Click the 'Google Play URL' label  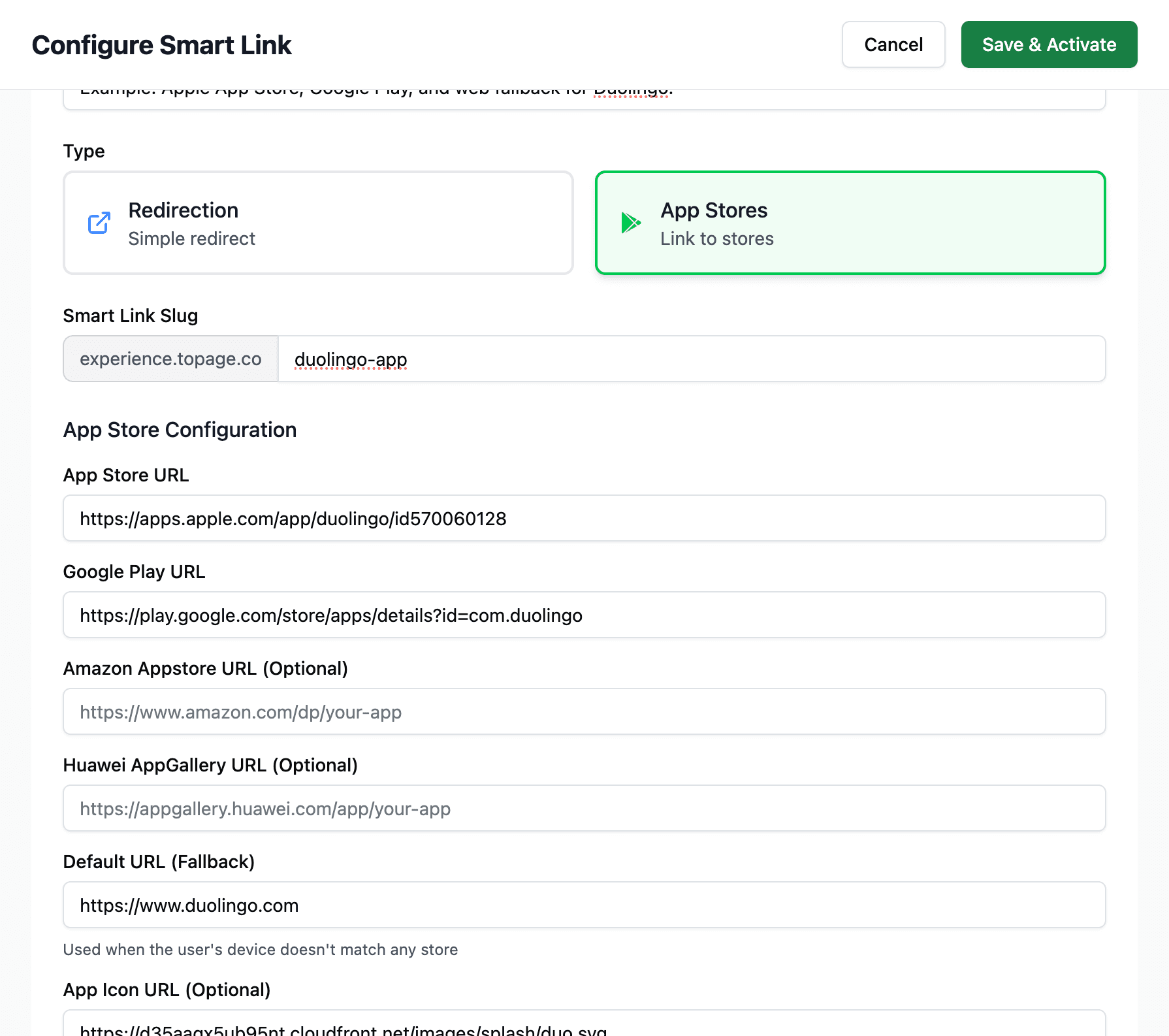[134, 572]
